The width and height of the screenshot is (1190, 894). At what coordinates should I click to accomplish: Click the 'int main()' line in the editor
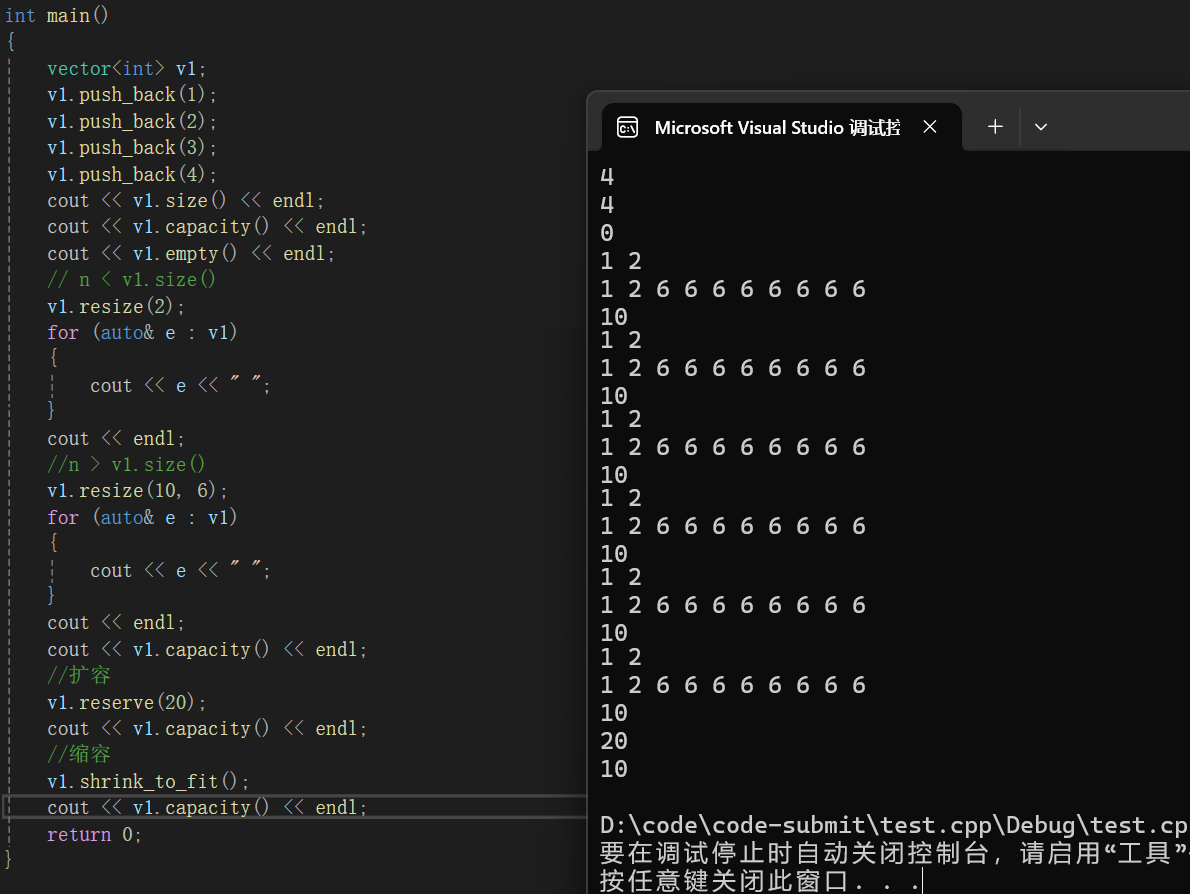[57, 15]
